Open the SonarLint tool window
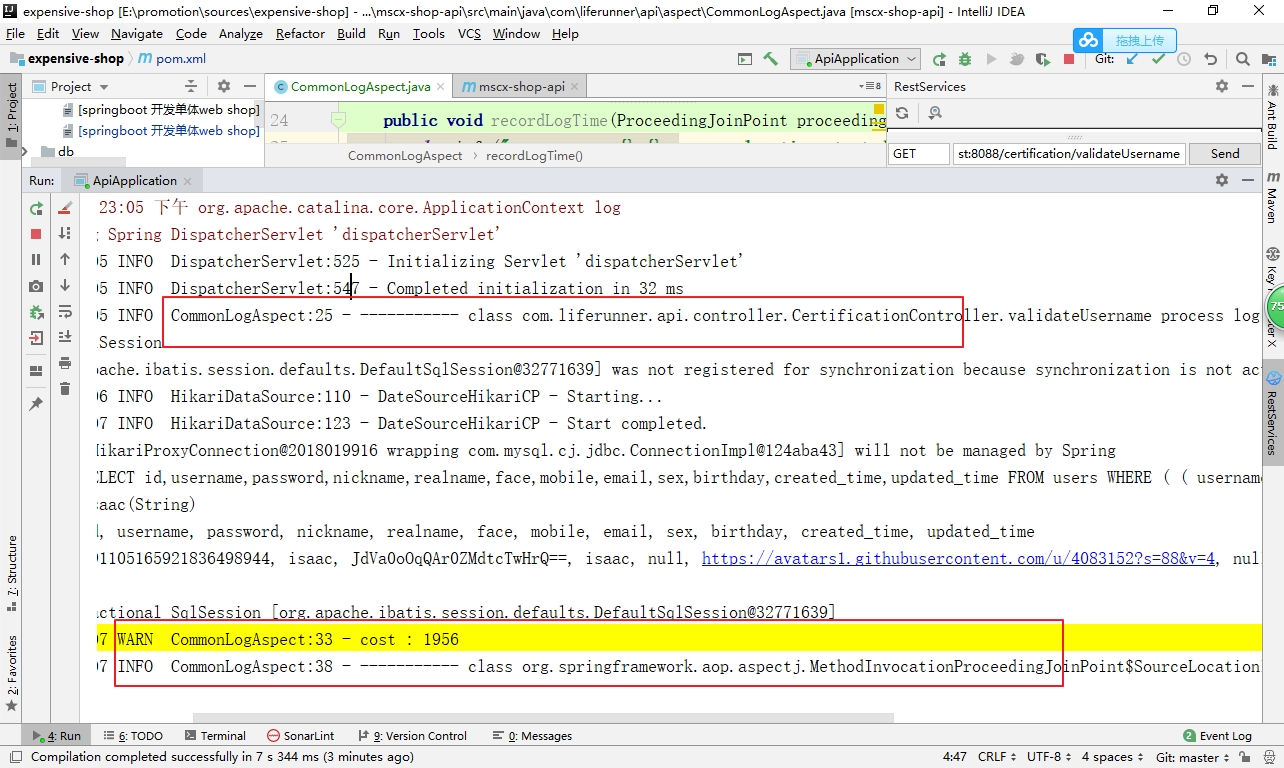Screen dimensions: 1284x768 (x=301, y=736)
